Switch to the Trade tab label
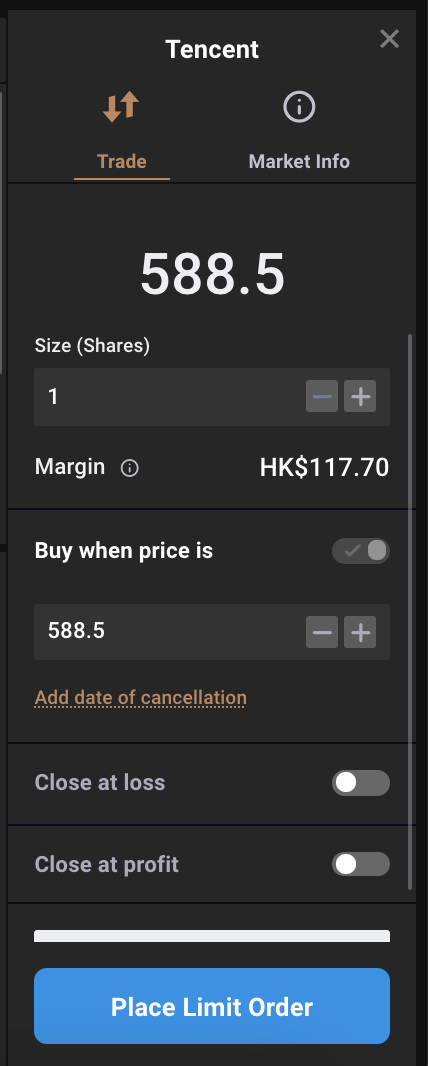The image size is (428, 1066). [x=122, y=162]
